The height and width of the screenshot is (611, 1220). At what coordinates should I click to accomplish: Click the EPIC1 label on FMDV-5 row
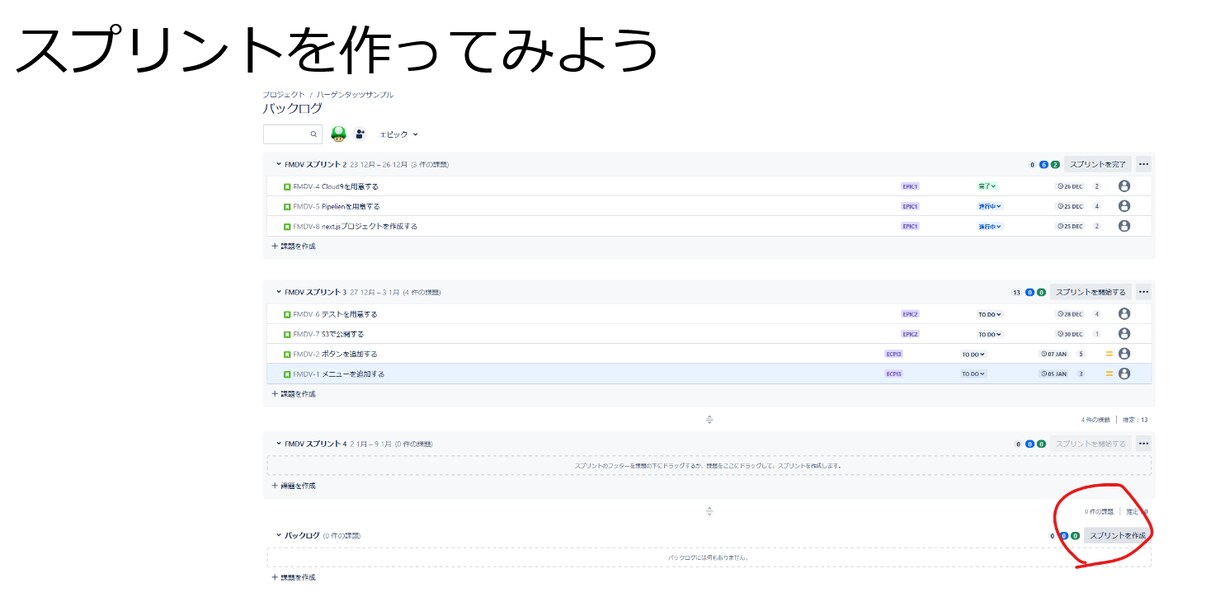[910, 206]
